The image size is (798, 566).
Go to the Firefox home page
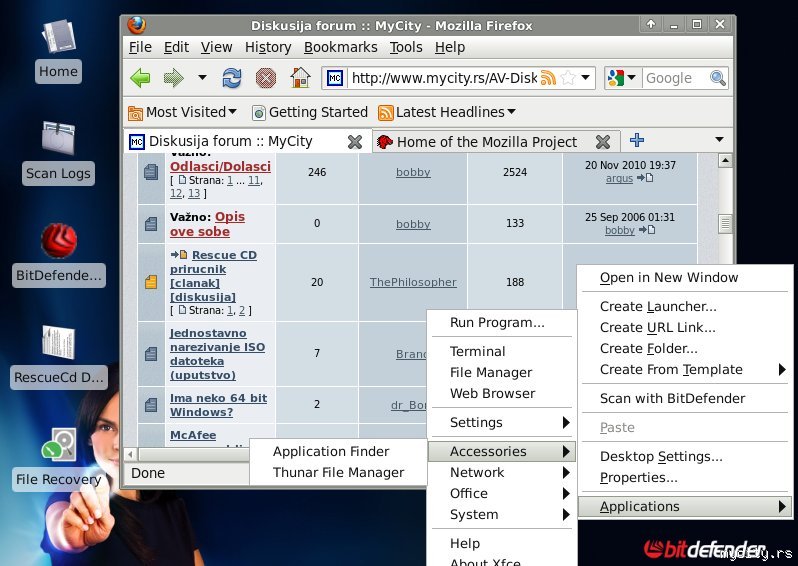click(x=300, y=78)
